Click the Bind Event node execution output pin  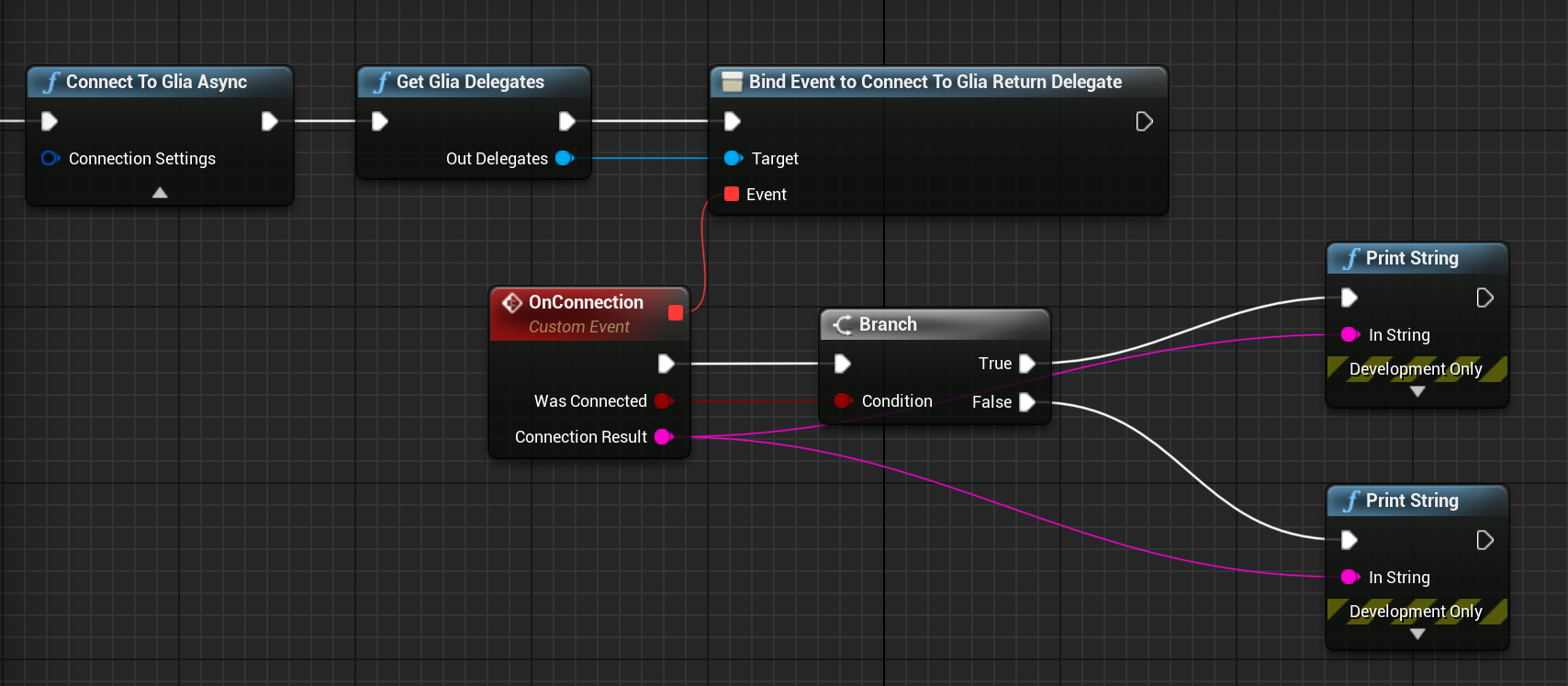pyautogui.click(x=1144, y=122)
